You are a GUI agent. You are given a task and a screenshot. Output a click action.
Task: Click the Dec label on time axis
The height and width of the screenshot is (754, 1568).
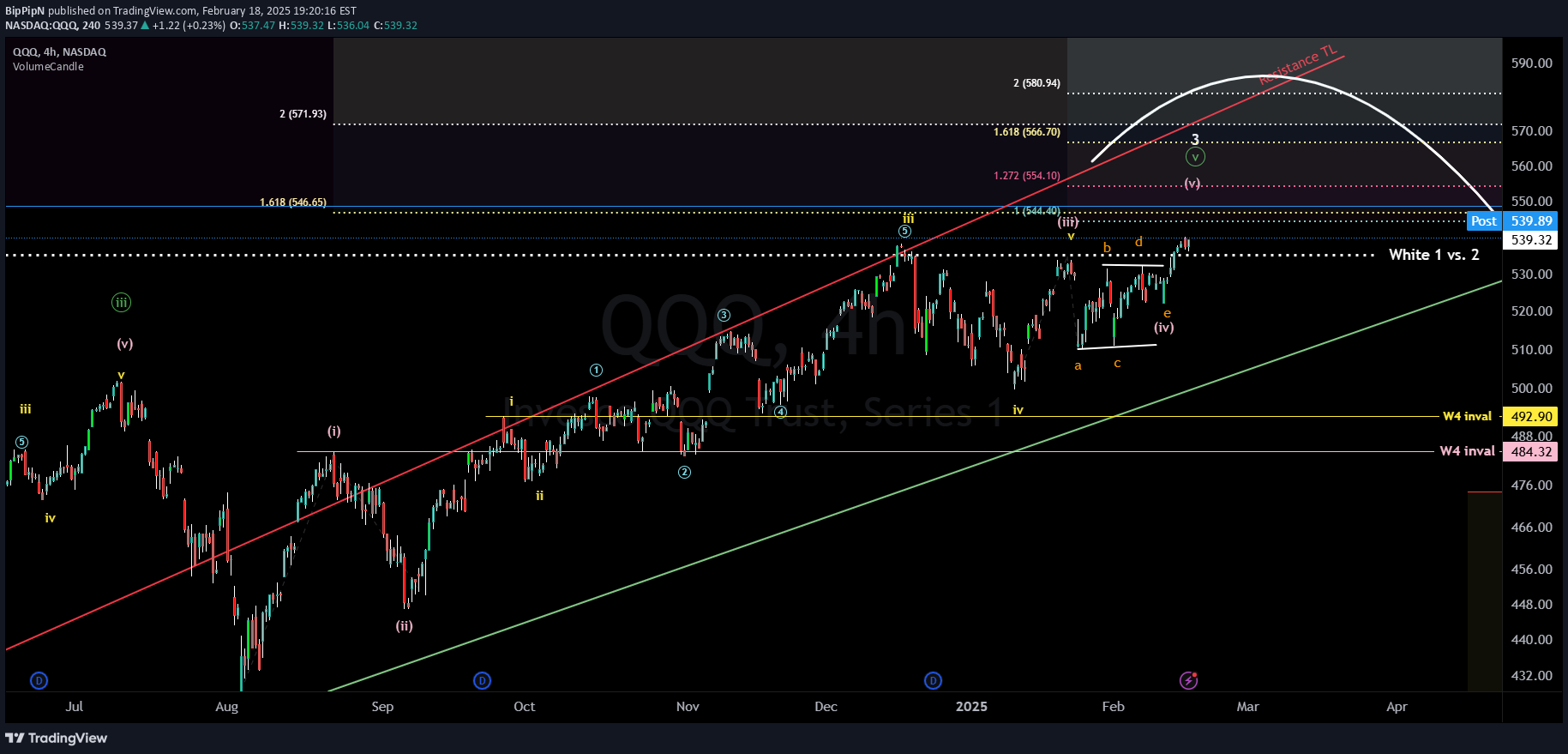tap(826, 707)
